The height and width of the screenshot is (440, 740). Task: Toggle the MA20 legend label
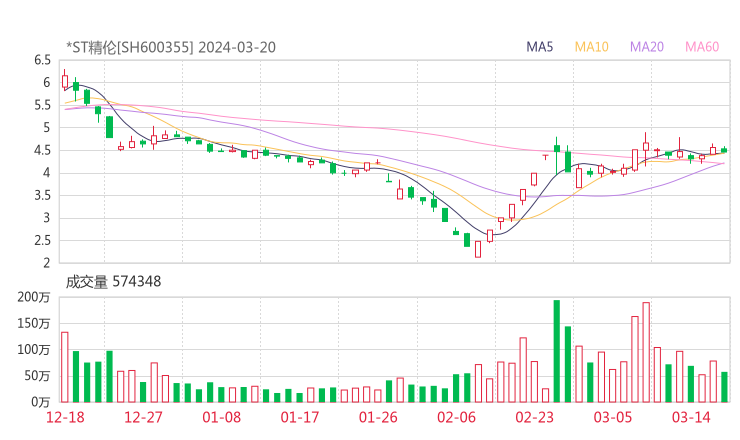click(646, 46)
